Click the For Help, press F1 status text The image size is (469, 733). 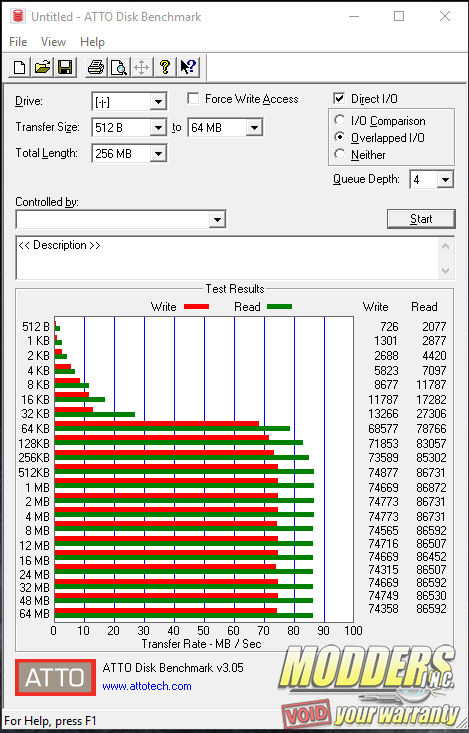(x=50, y=720)
